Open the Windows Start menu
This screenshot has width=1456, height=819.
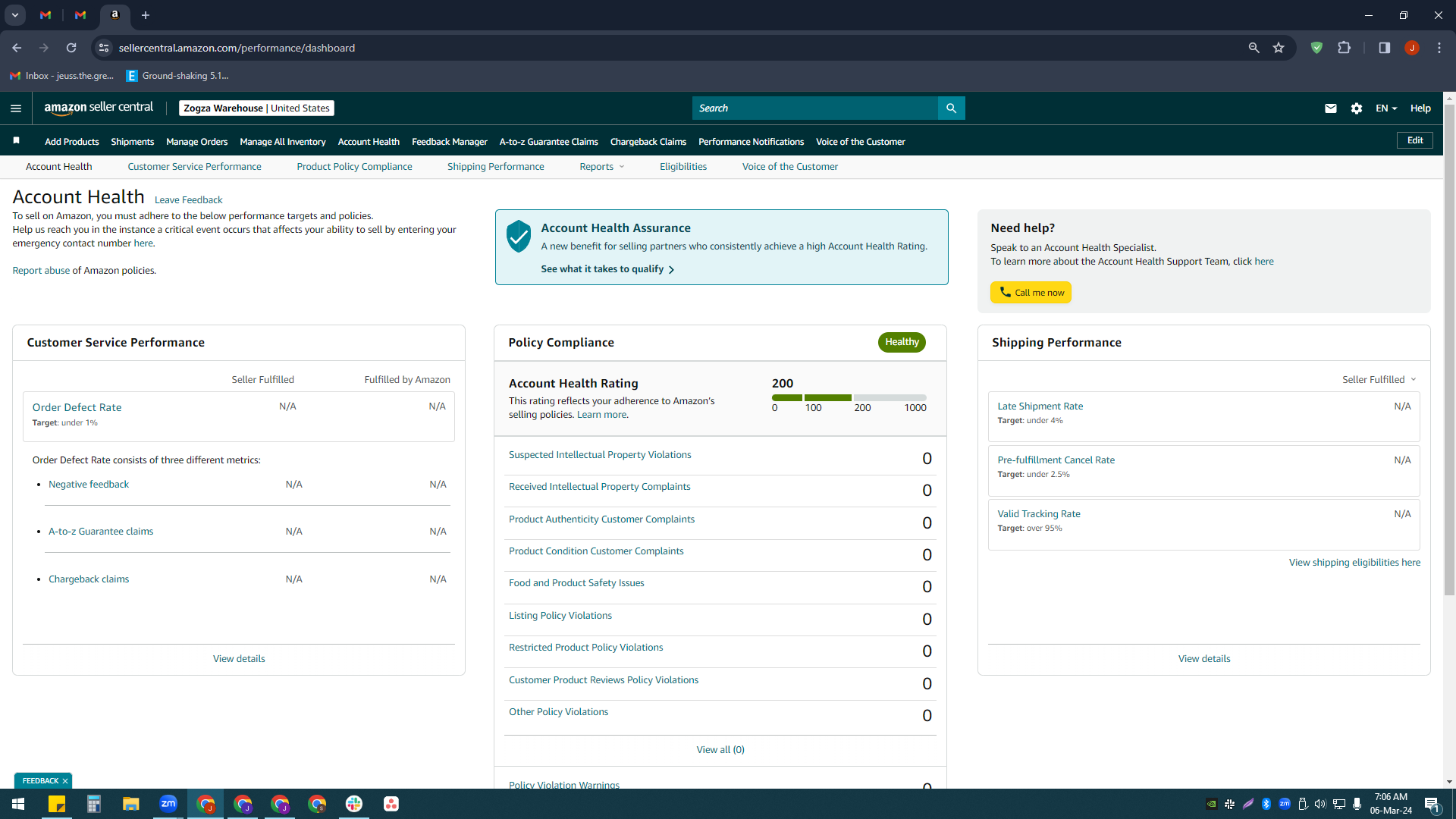pyautogui.click(x=18, y=804)
